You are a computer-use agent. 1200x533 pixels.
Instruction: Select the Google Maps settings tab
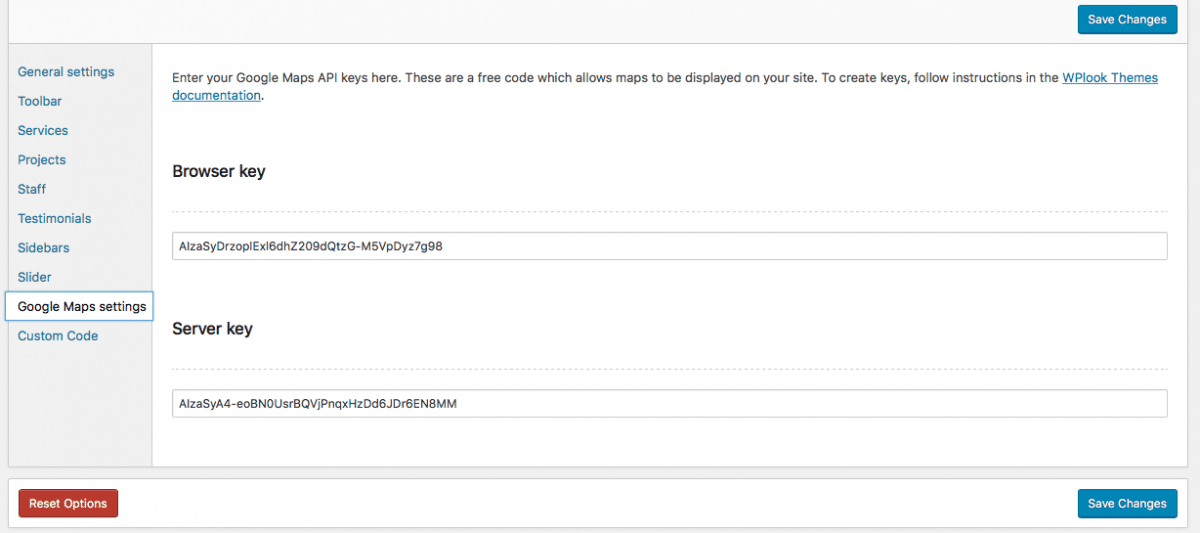coord(81,307)
